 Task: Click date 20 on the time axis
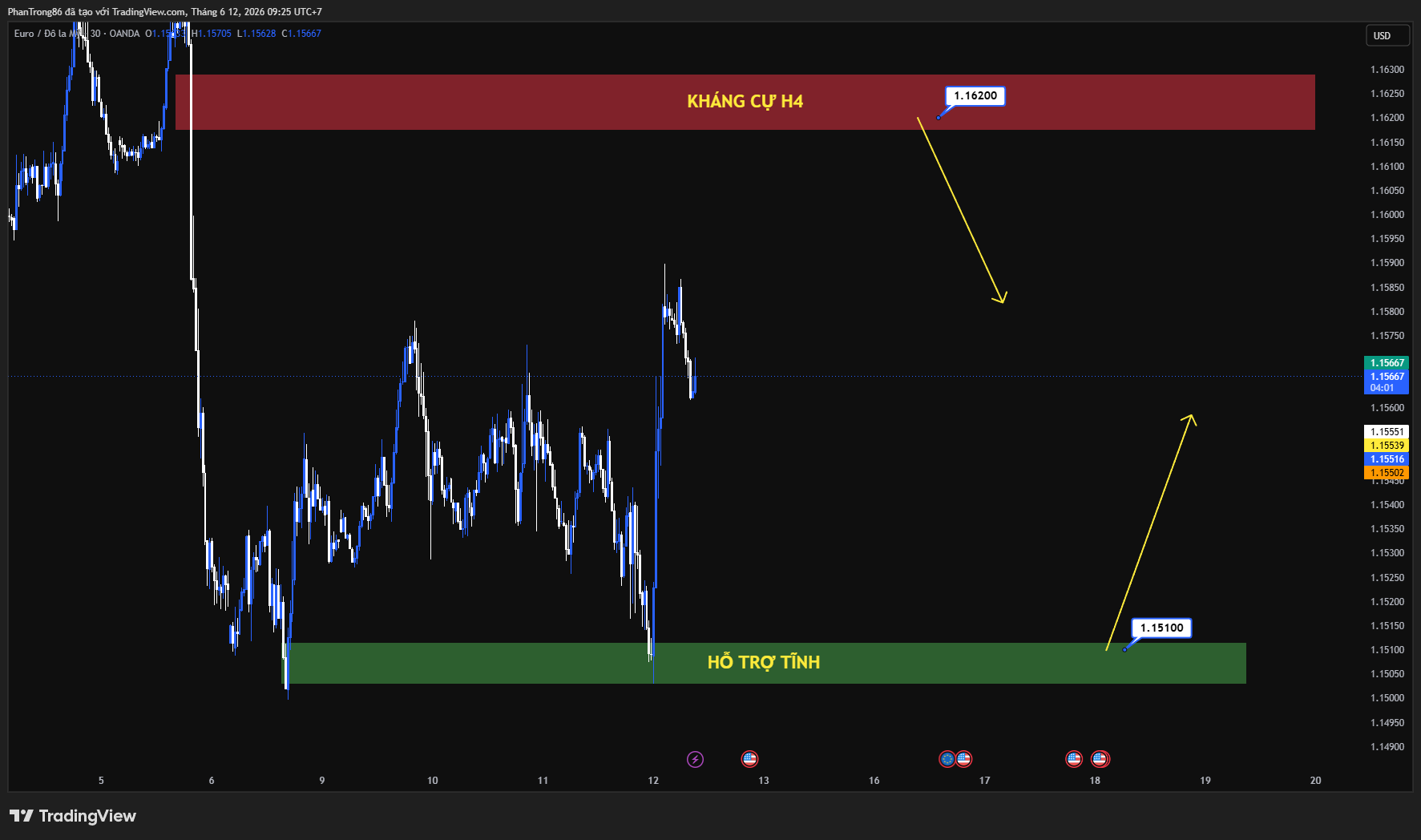tap(1315, 781)
